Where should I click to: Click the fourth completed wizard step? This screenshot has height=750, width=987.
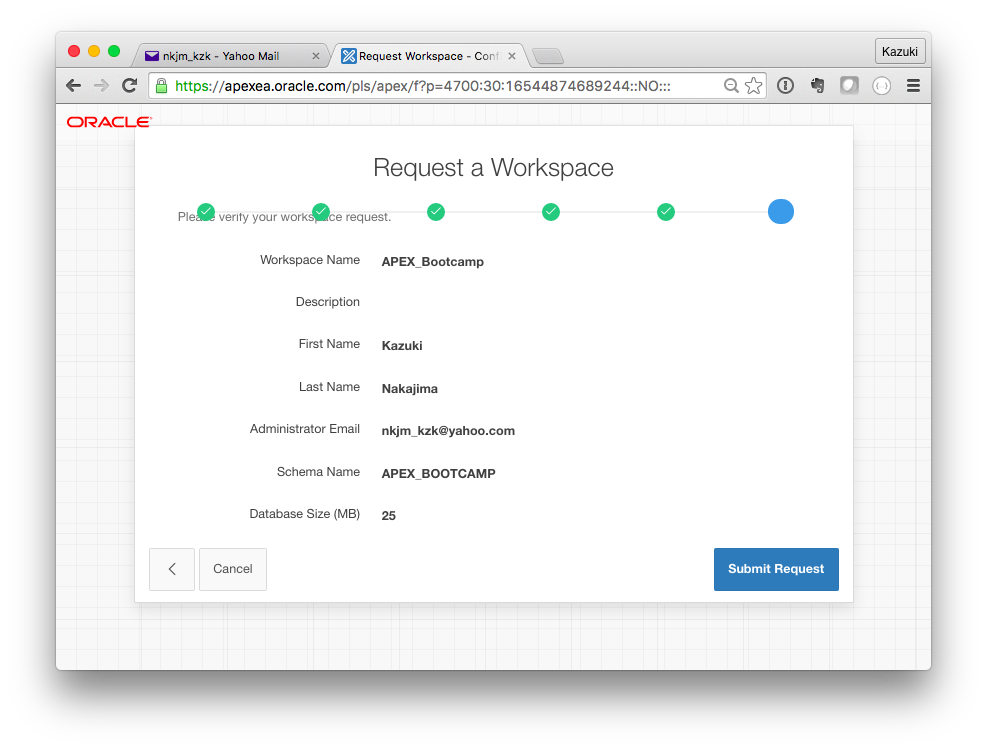[551, 212]
